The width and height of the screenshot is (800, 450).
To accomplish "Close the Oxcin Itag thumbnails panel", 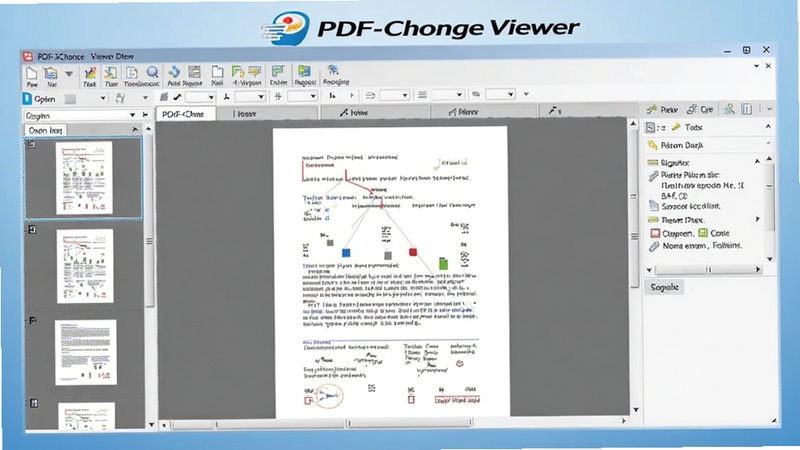I will tap(135, 130).
